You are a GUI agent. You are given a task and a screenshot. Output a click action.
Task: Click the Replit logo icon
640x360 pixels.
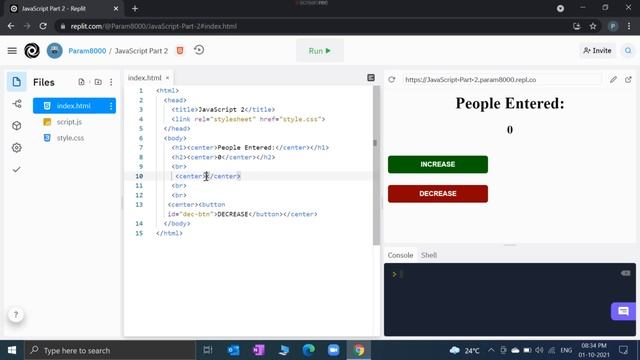point(32,51)
